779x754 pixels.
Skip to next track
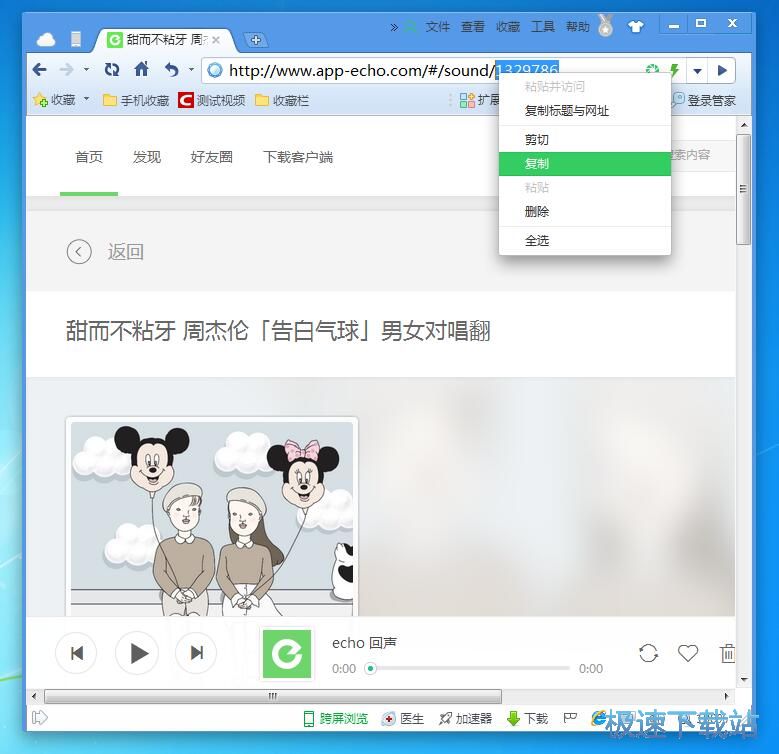pos(196,653)
